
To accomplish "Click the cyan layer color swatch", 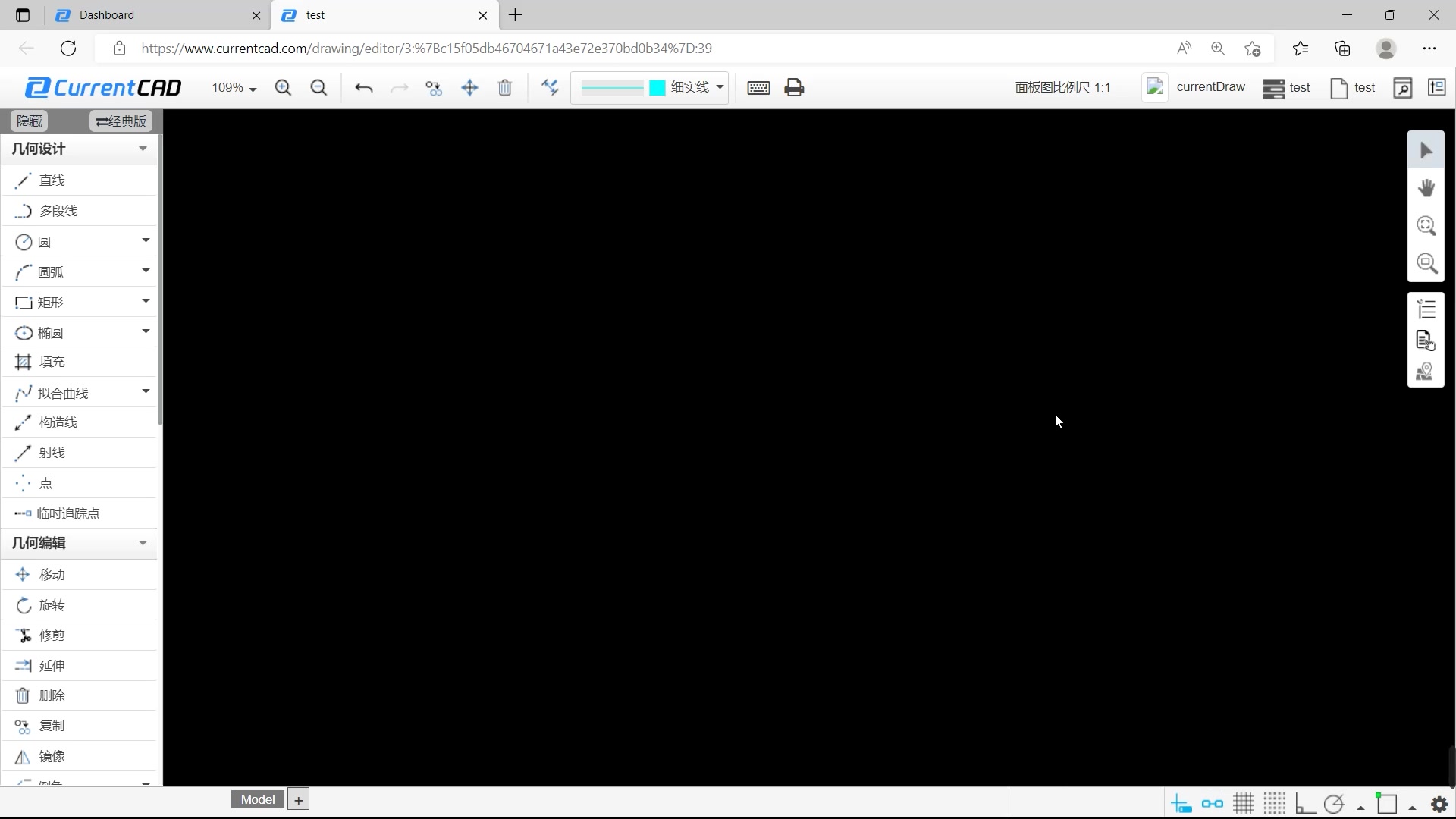I will coord(657,88).
